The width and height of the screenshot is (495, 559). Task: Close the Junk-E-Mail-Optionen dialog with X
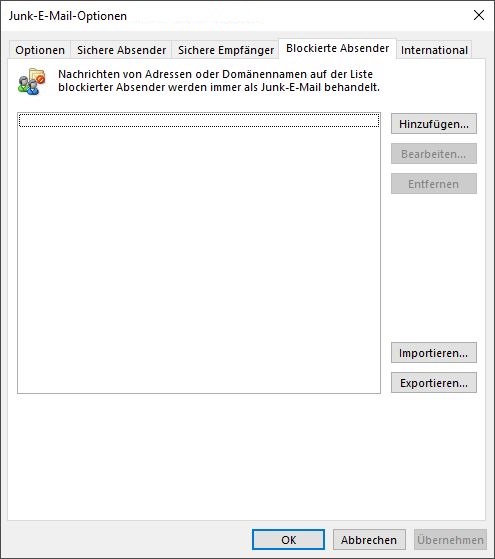click(x=479, y=15)
